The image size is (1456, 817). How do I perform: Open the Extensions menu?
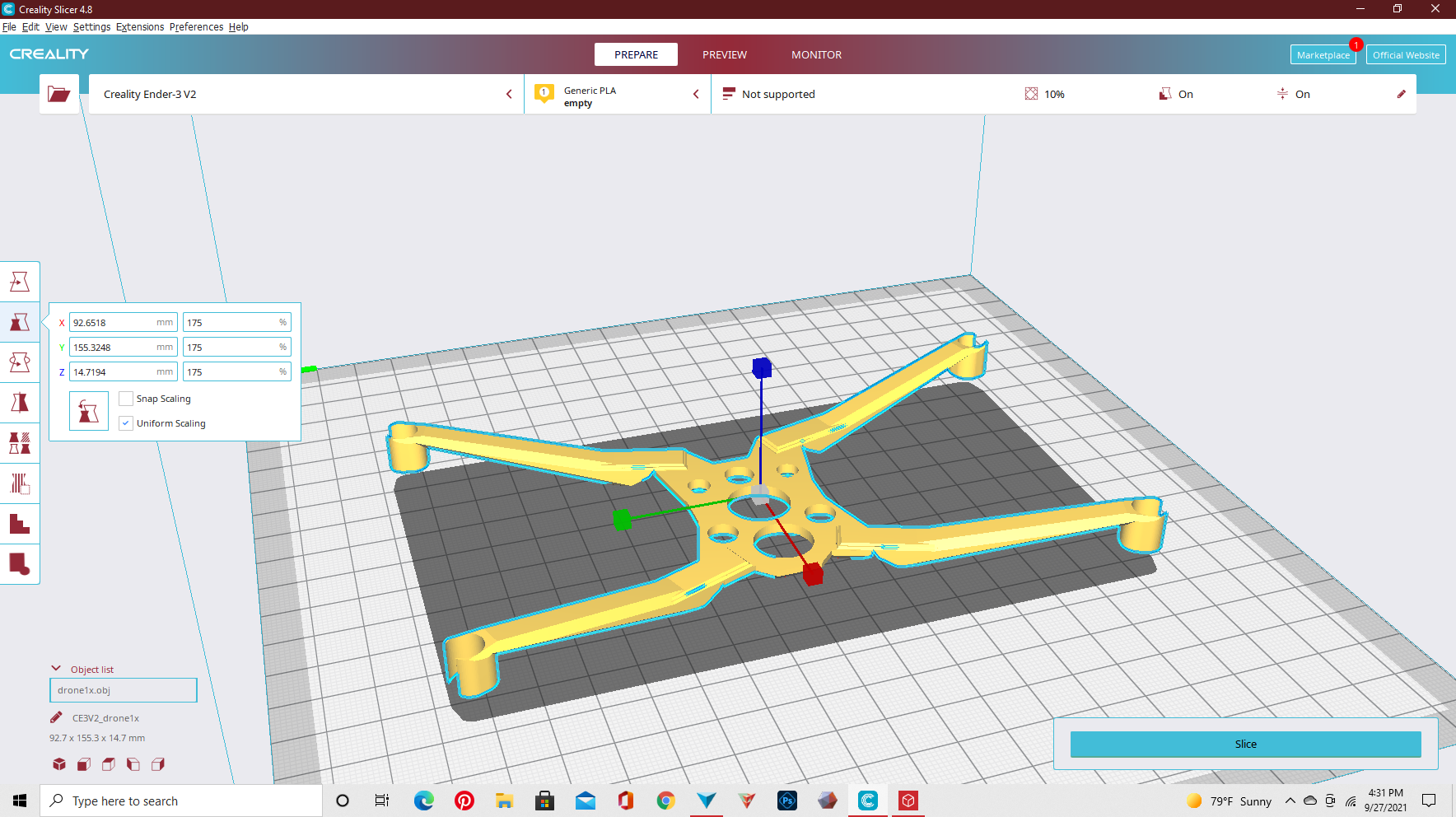140,26
